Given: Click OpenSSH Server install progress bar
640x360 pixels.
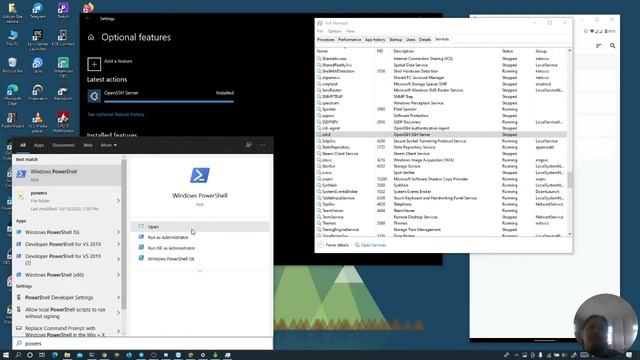Looking at the screenshot, I should pos(169,101).
